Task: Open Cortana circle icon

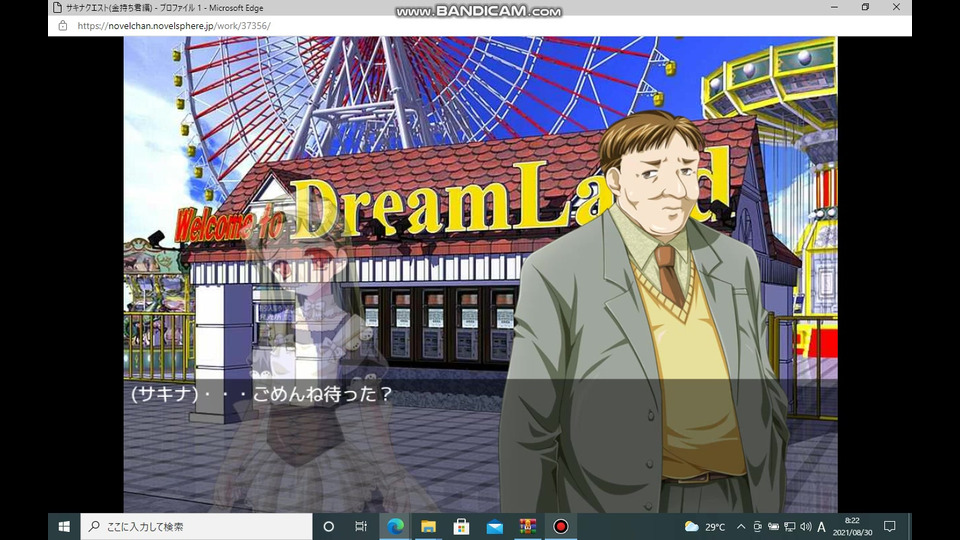Action: pos(328,527)
